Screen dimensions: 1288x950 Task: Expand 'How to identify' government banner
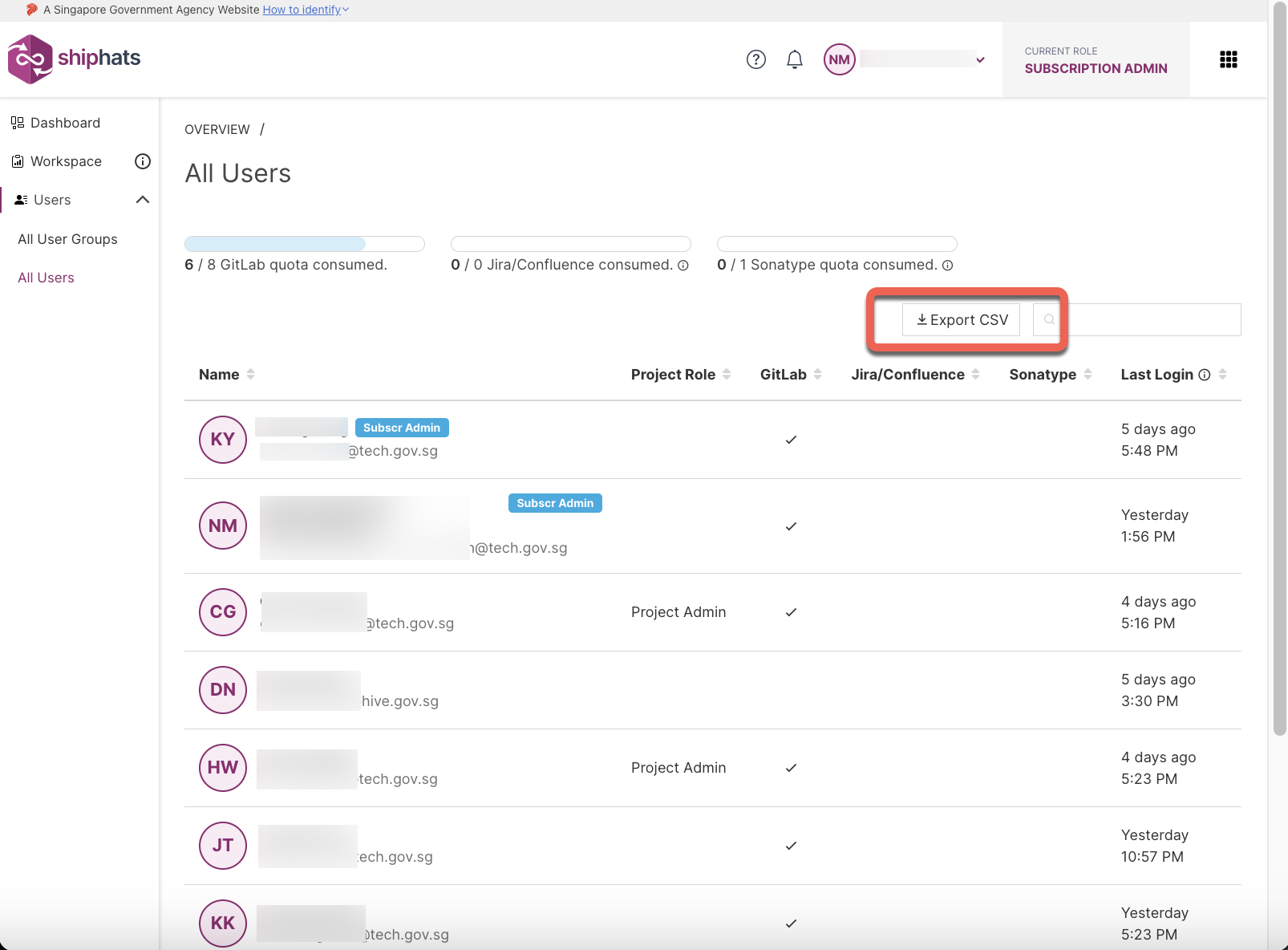pos(305,10)
